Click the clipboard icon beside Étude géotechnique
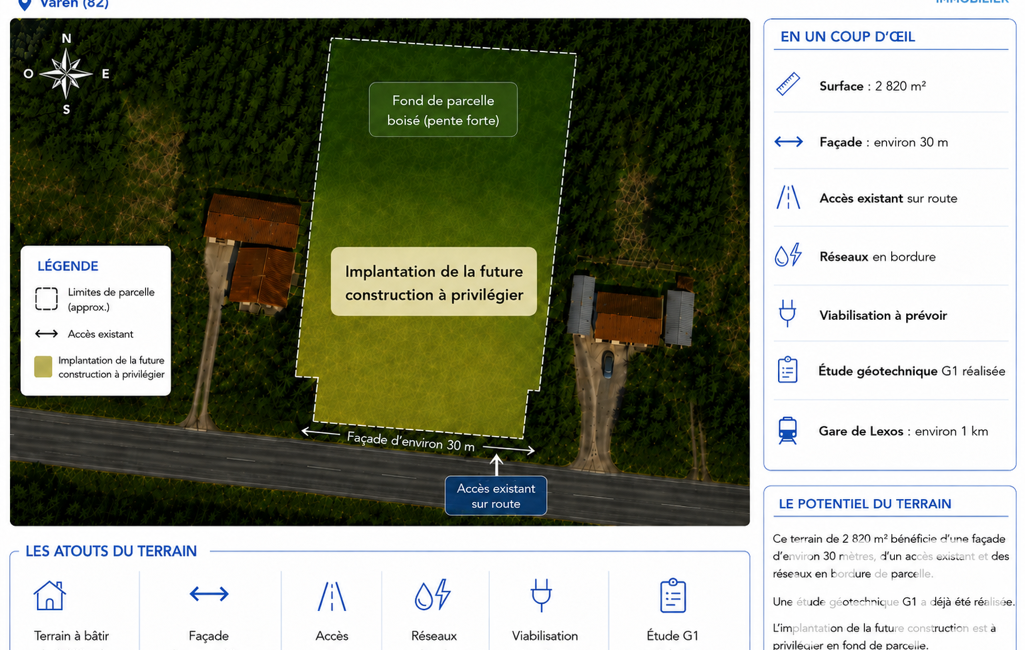1025x650 pixels. (788, 369)
